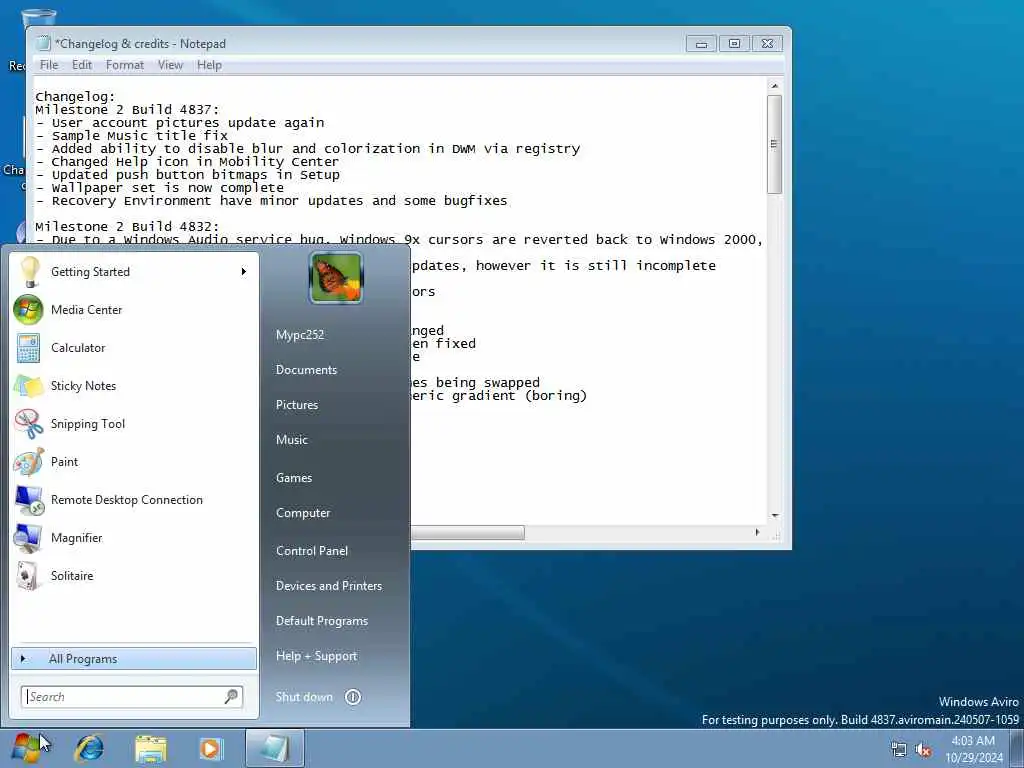1024x768 pixels.
Task: Click the muted volume tray icon
Action: pyautogui.click(x=923, y=750)
